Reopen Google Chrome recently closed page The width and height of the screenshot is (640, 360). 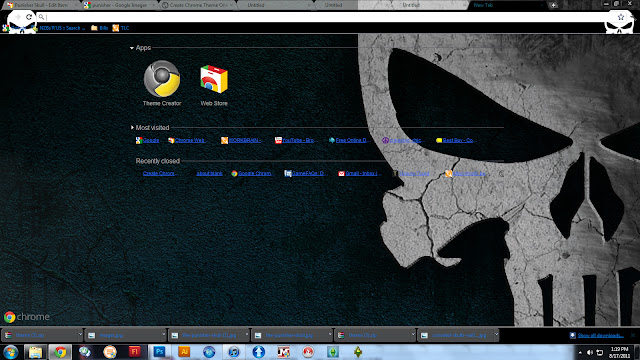[251, 173]
